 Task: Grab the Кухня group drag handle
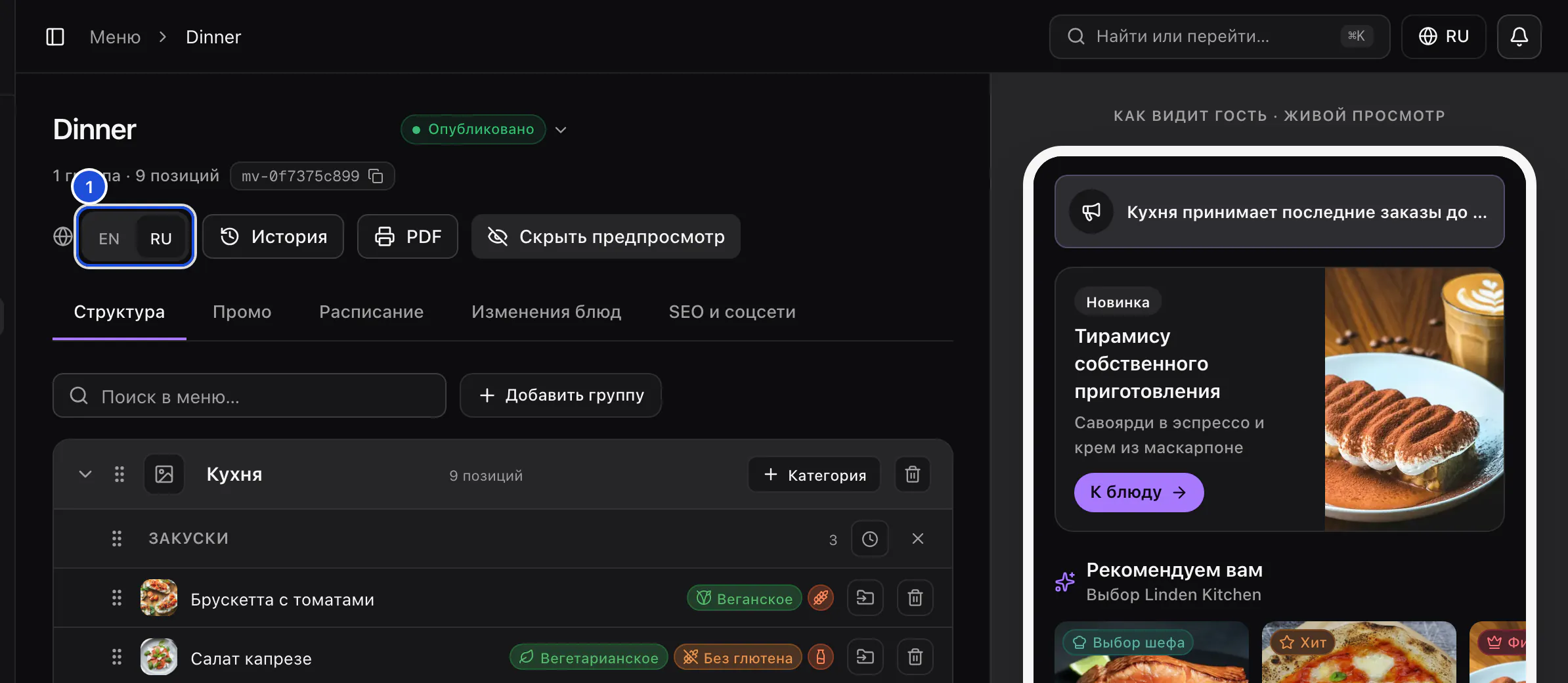(x=120, y=474)
